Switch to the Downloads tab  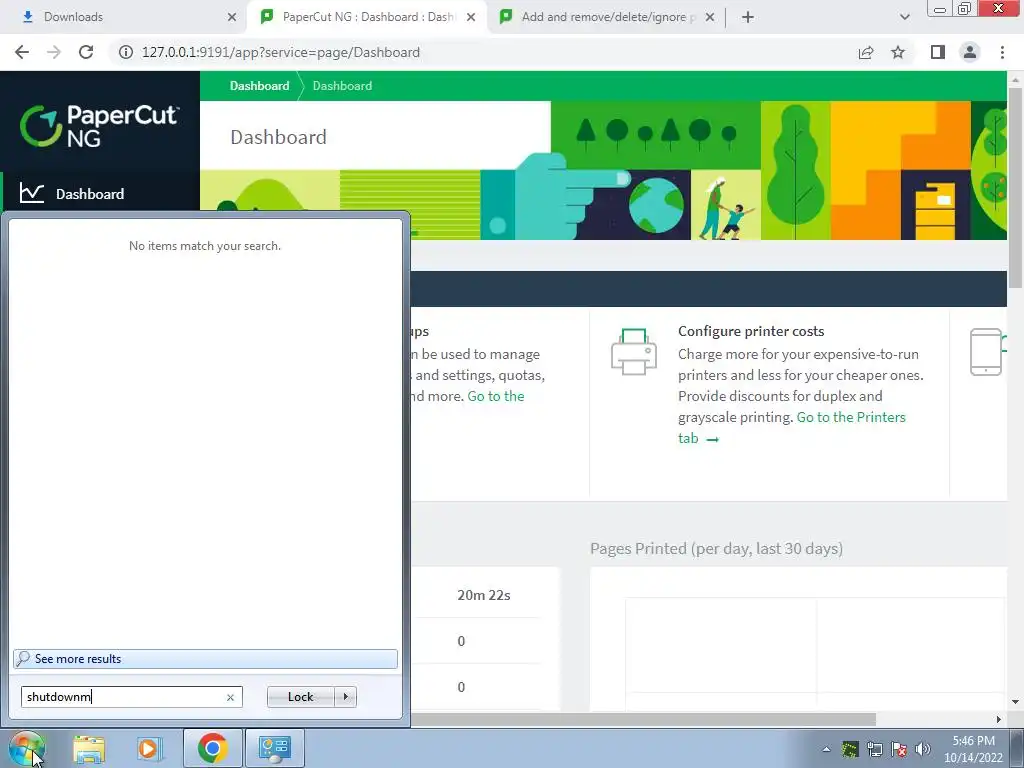click(x=126, y=17)
